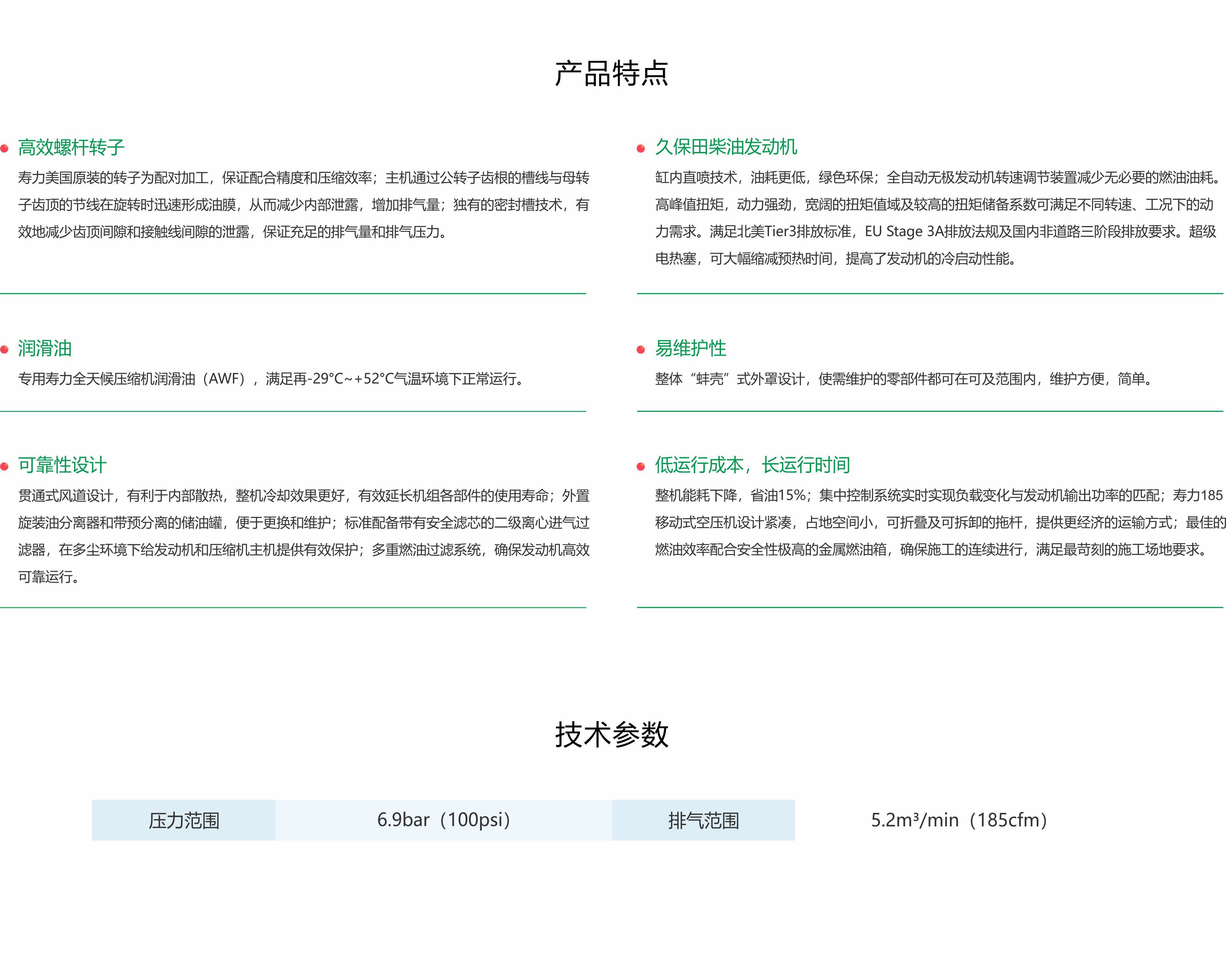The height and width of the screenshot is (980, 1226).
Task: Click the red bullet beside 润滑油
Action: 5,350
